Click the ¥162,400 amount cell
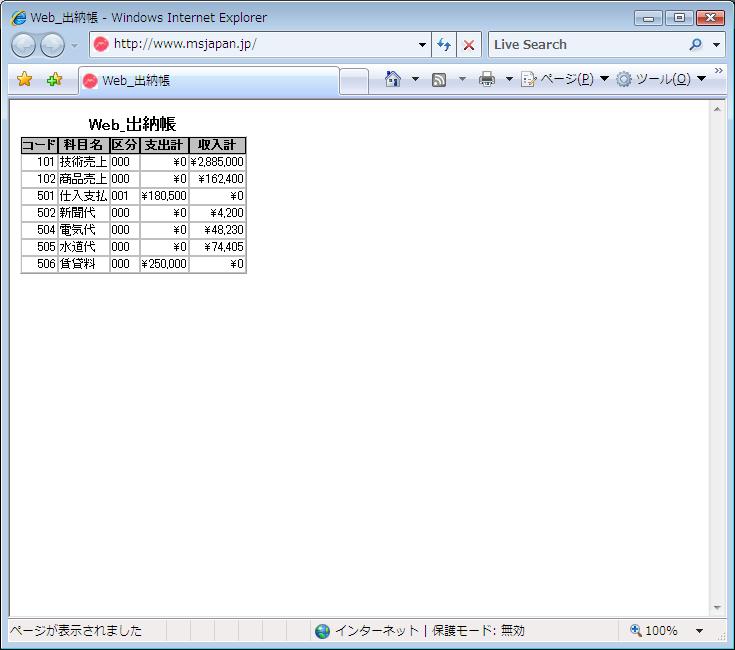Screen dimensions: 735x650 click(217, 179)
